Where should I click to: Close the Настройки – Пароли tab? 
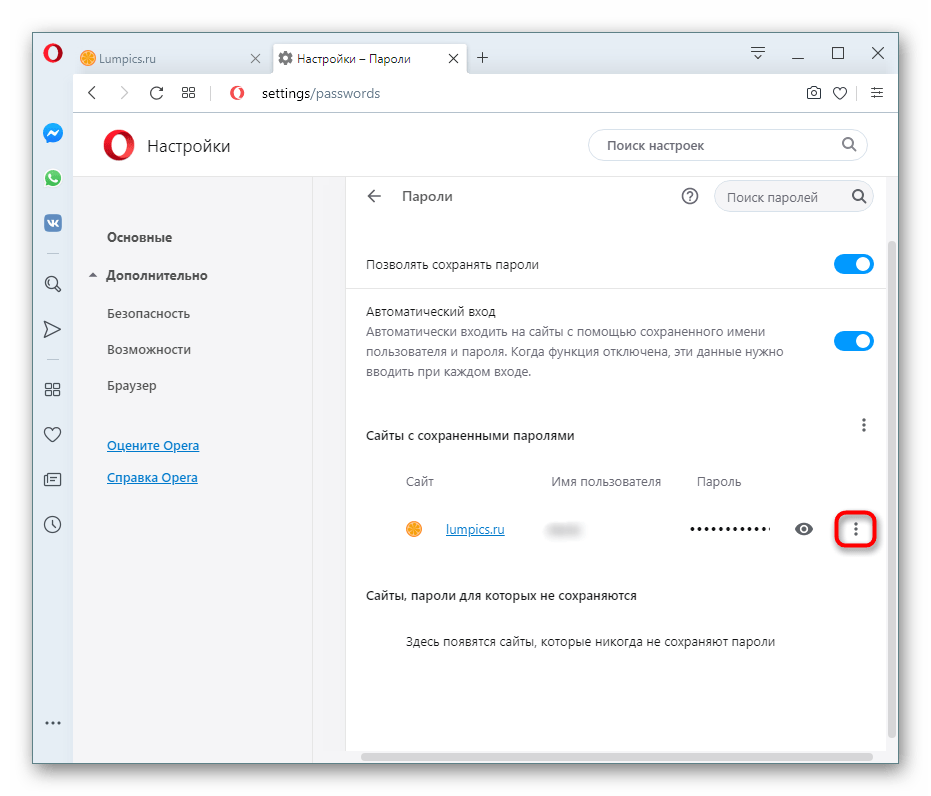click(x=453, y=58)
